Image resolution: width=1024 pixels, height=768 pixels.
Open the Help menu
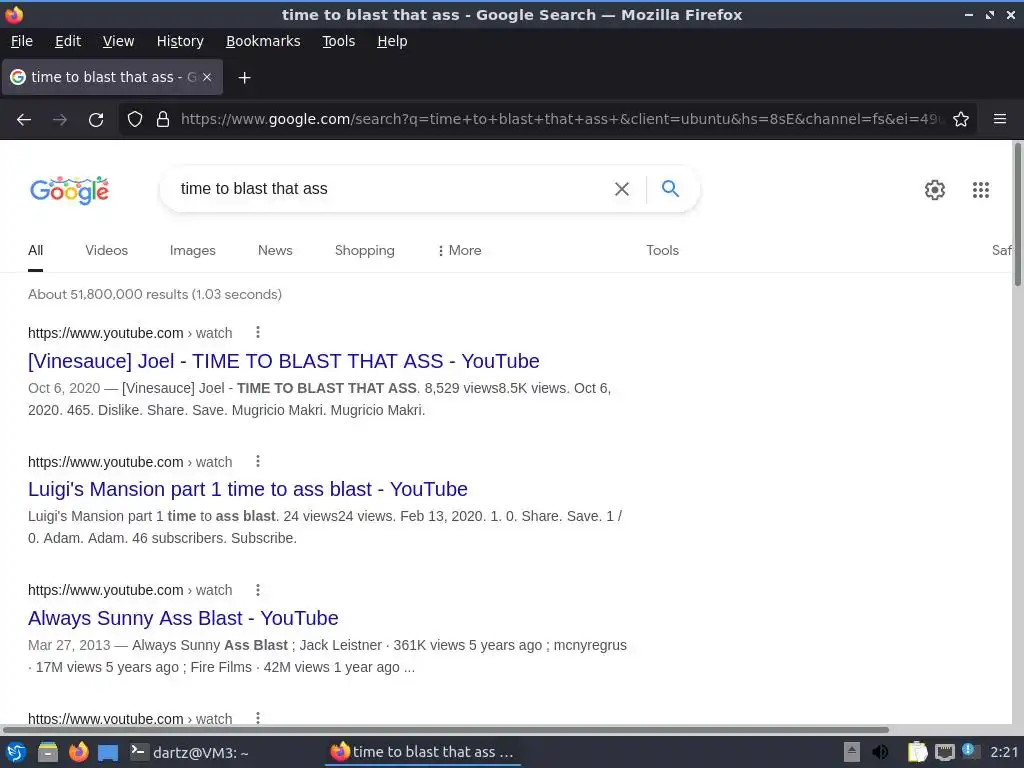pyautogui.click(x=392, y=41)
